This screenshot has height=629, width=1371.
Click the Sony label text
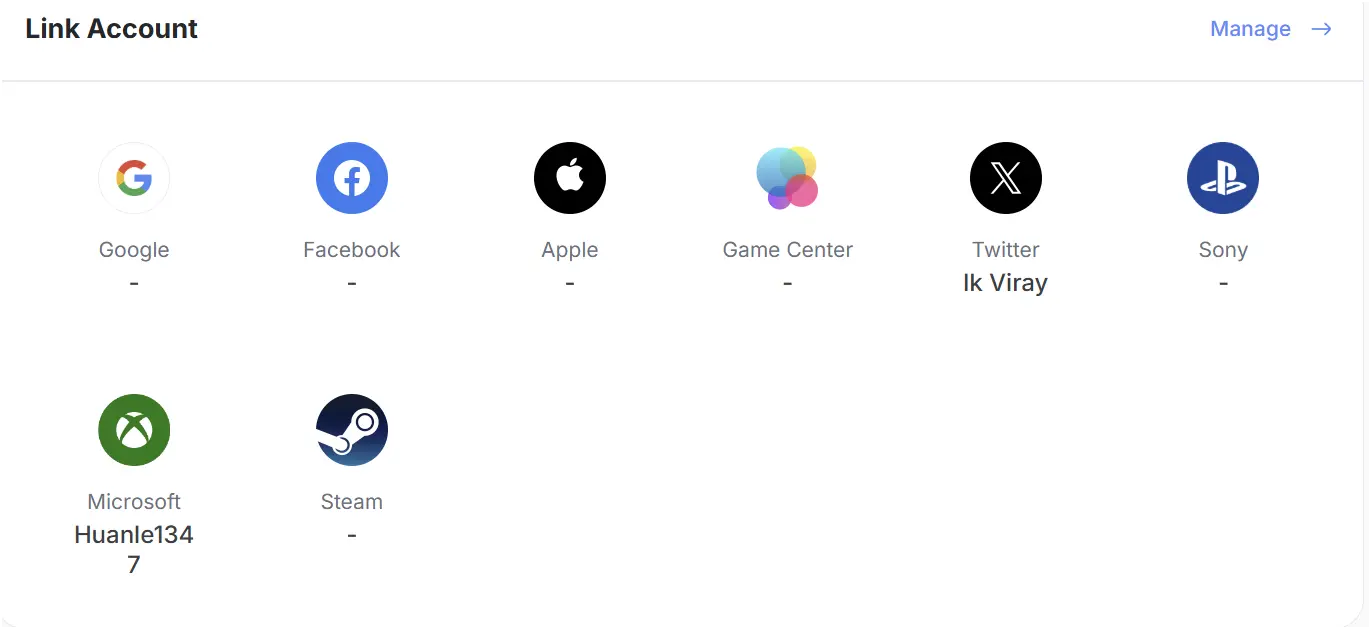(x=1223, y=250)
